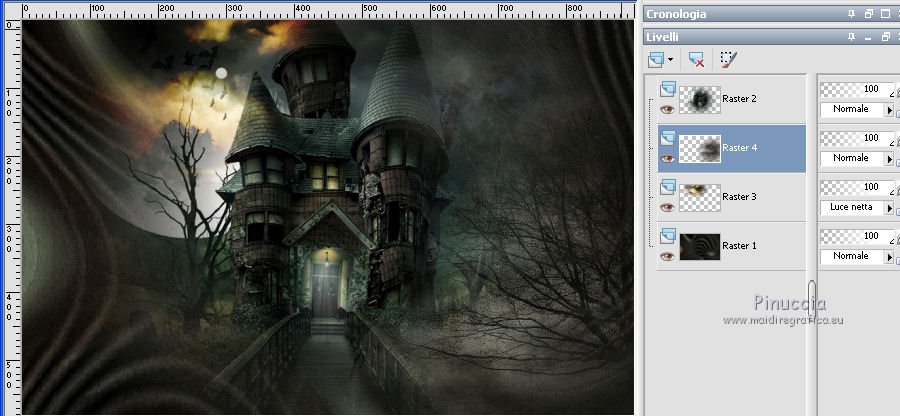Adjust the Raster 2 opacity slider
This screenshot has height=416, width=900.
pyautogui.click(x=857, y=89)
